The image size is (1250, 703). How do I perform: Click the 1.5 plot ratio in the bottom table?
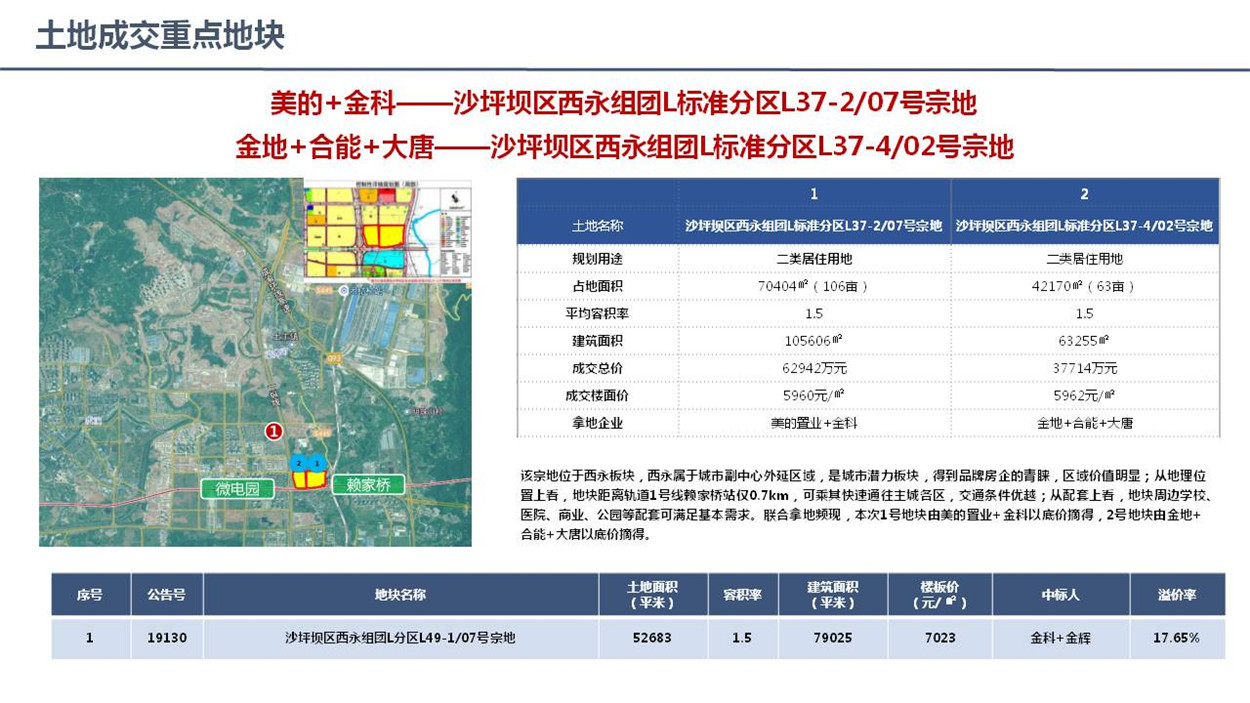[742, 637]
